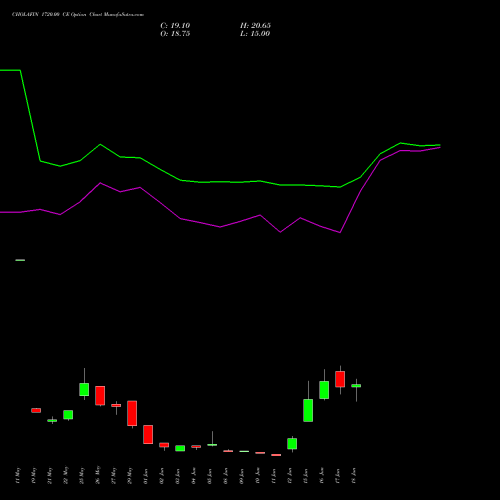Click the 12 Jun date label

pyautogui.click(x=290, y=476)
